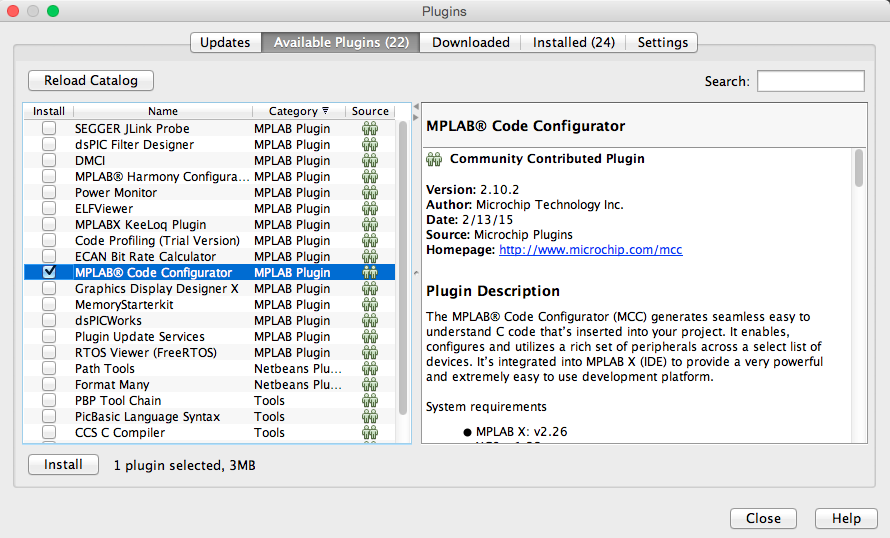Check the install box for CCS C Compiler
The height and width of the screenshot is (538, 890).
pyautogui.click(x=49, y=433)
